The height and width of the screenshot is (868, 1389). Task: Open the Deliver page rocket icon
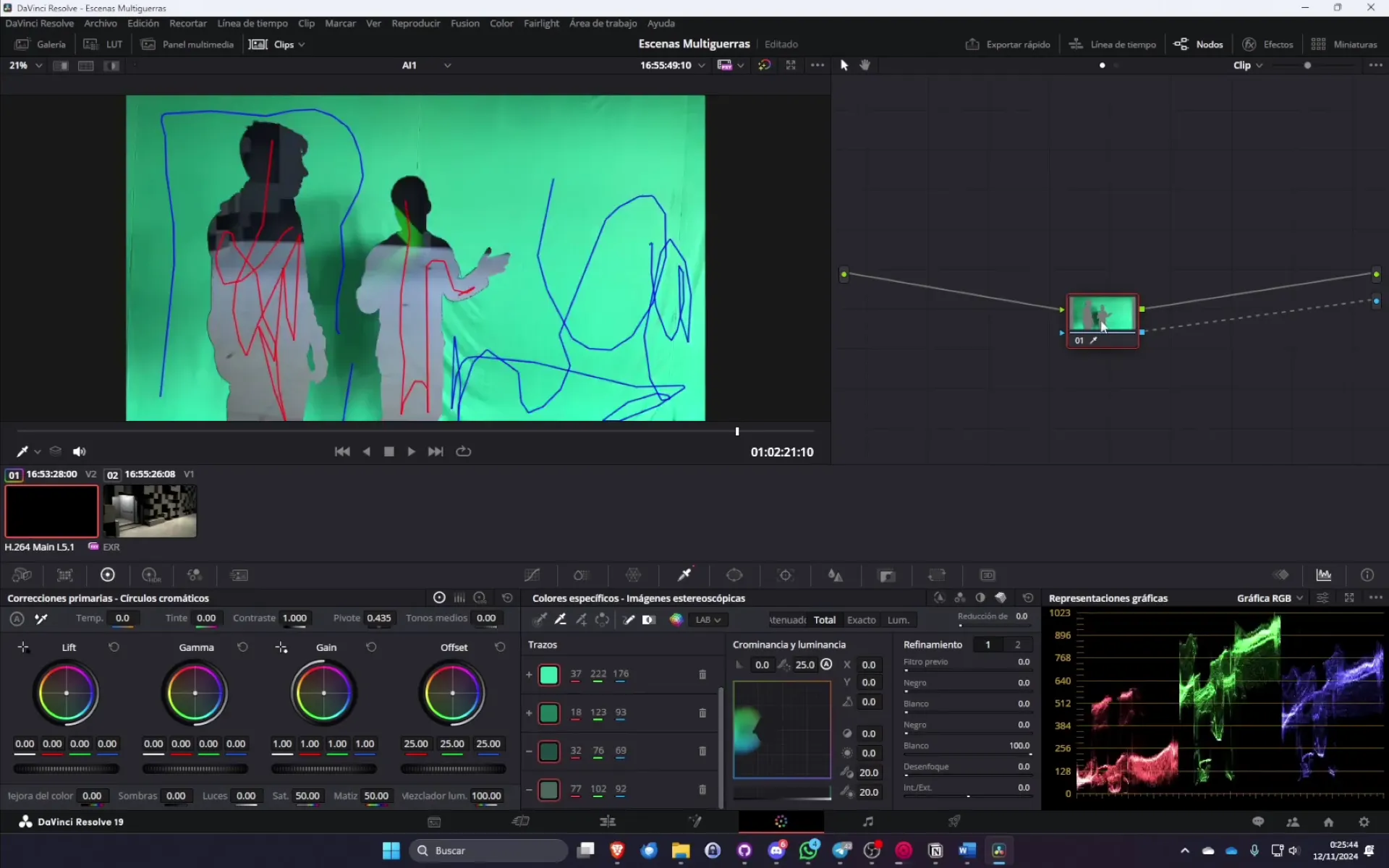[x=954, y=821]
